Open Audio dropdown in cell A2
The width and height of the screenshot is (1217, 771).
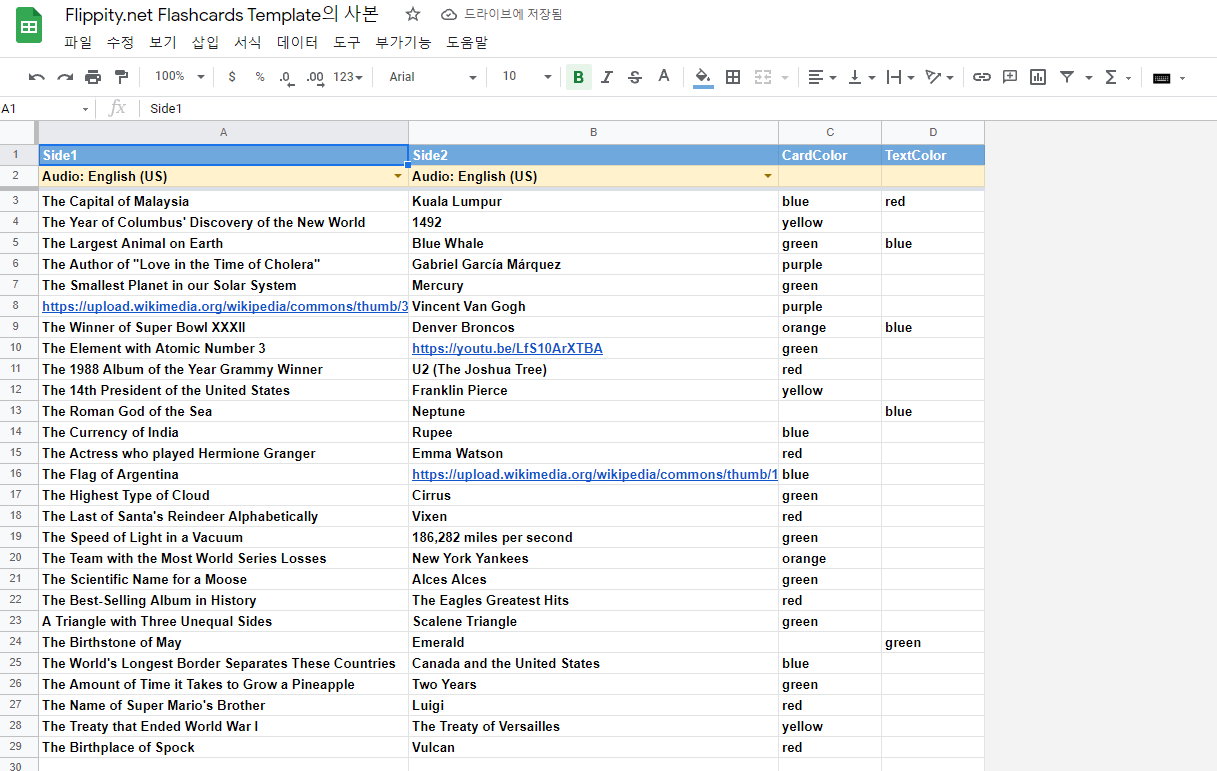398,177
